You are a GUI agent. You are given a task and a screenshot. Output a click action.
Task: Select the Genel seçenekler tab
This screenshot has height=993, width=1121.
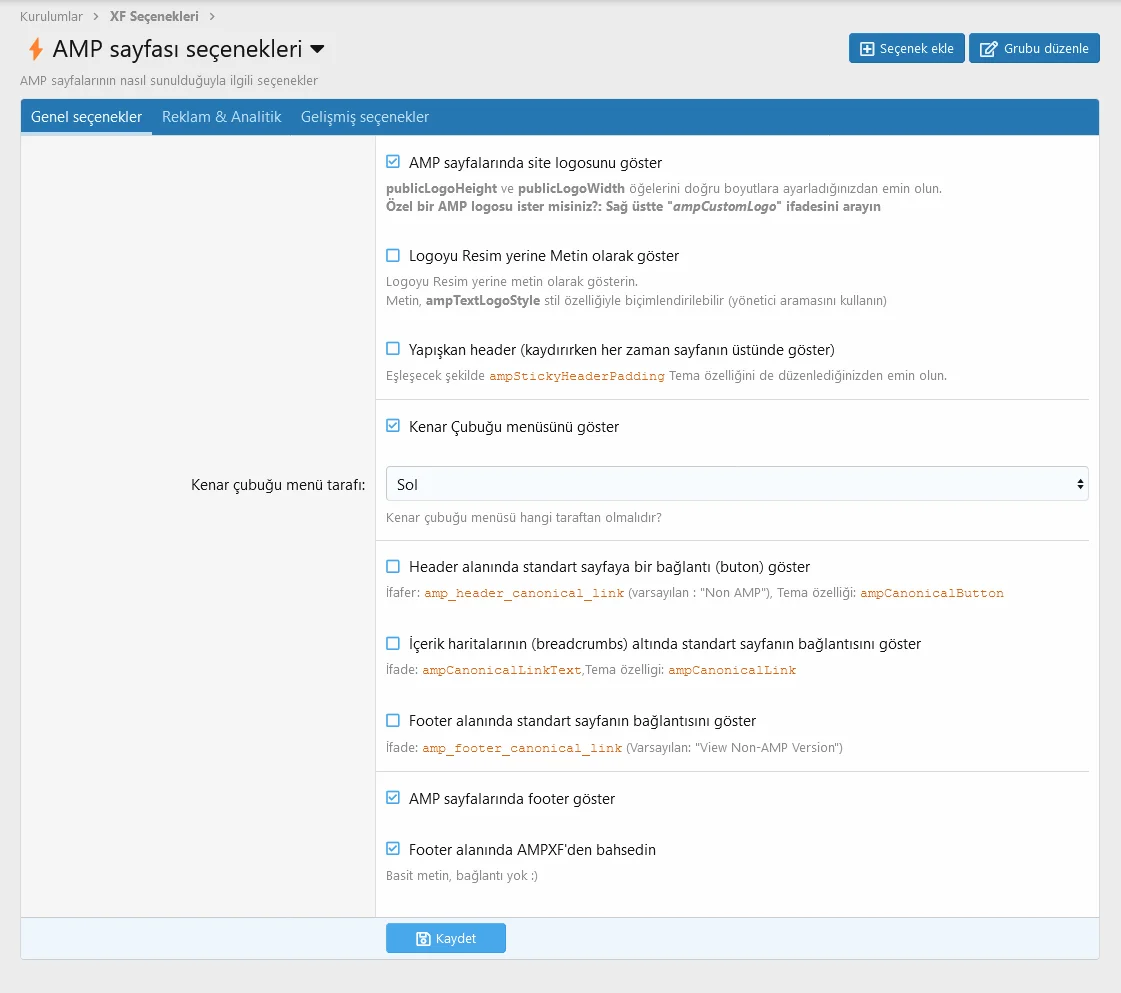pos(86,117)
